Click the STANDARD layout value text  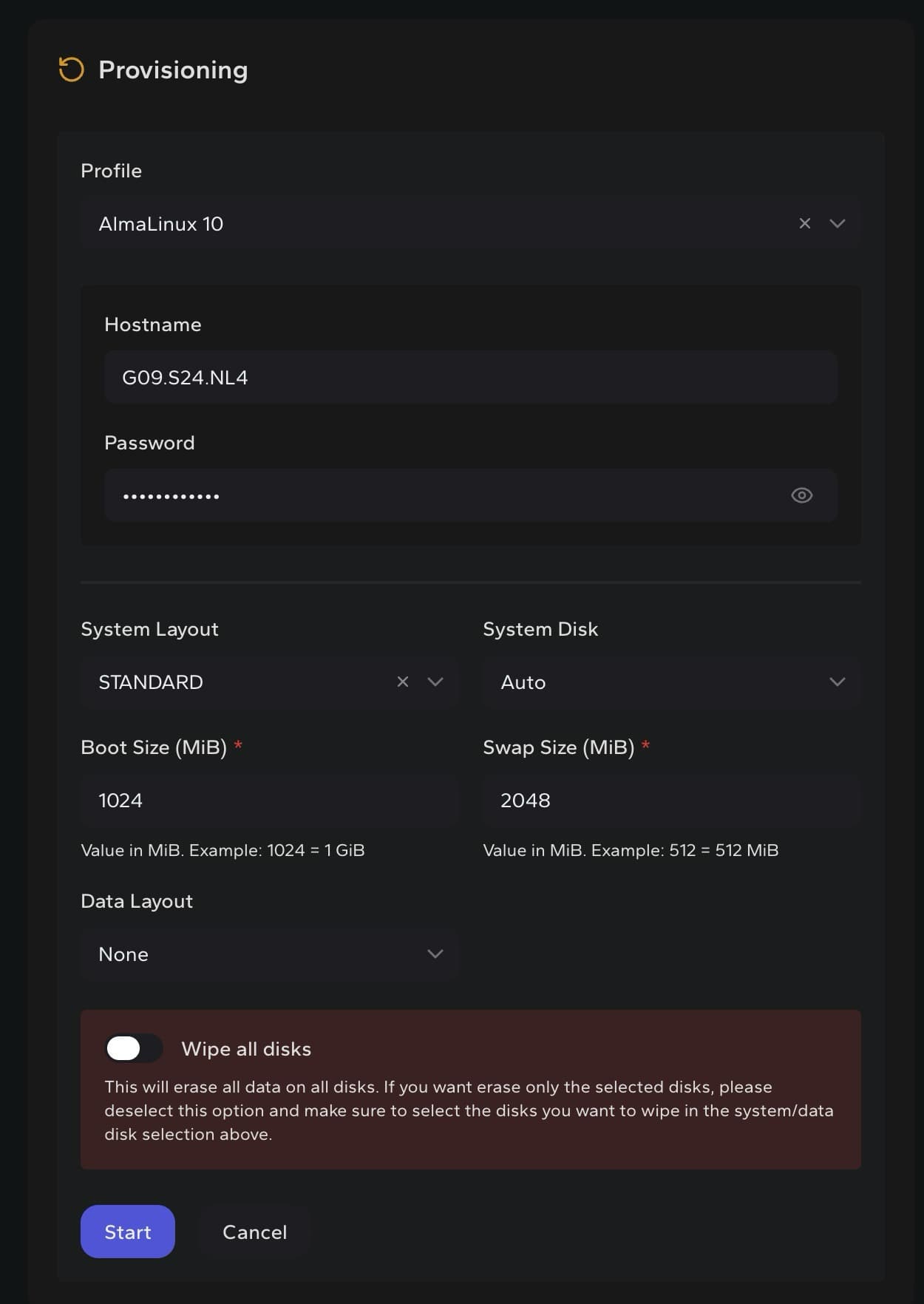(x=151, y=682)
